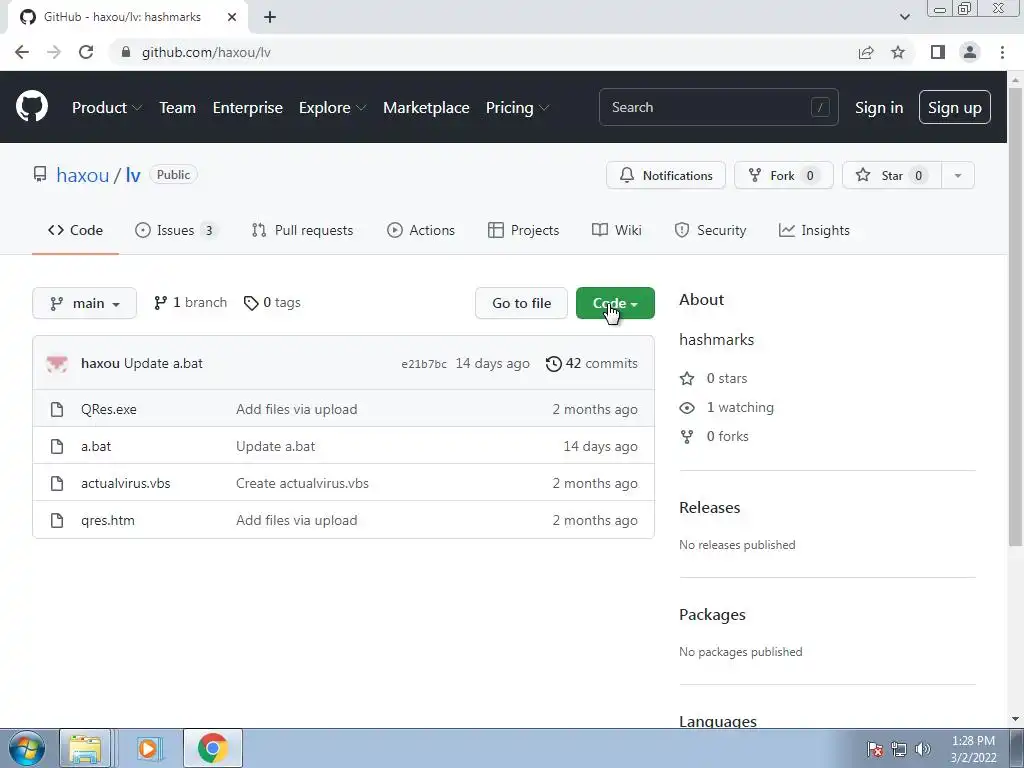Viewport: 1024px width, 768px height.
Task: Open the haxou owner link in repo title
Action: [82, 175]
